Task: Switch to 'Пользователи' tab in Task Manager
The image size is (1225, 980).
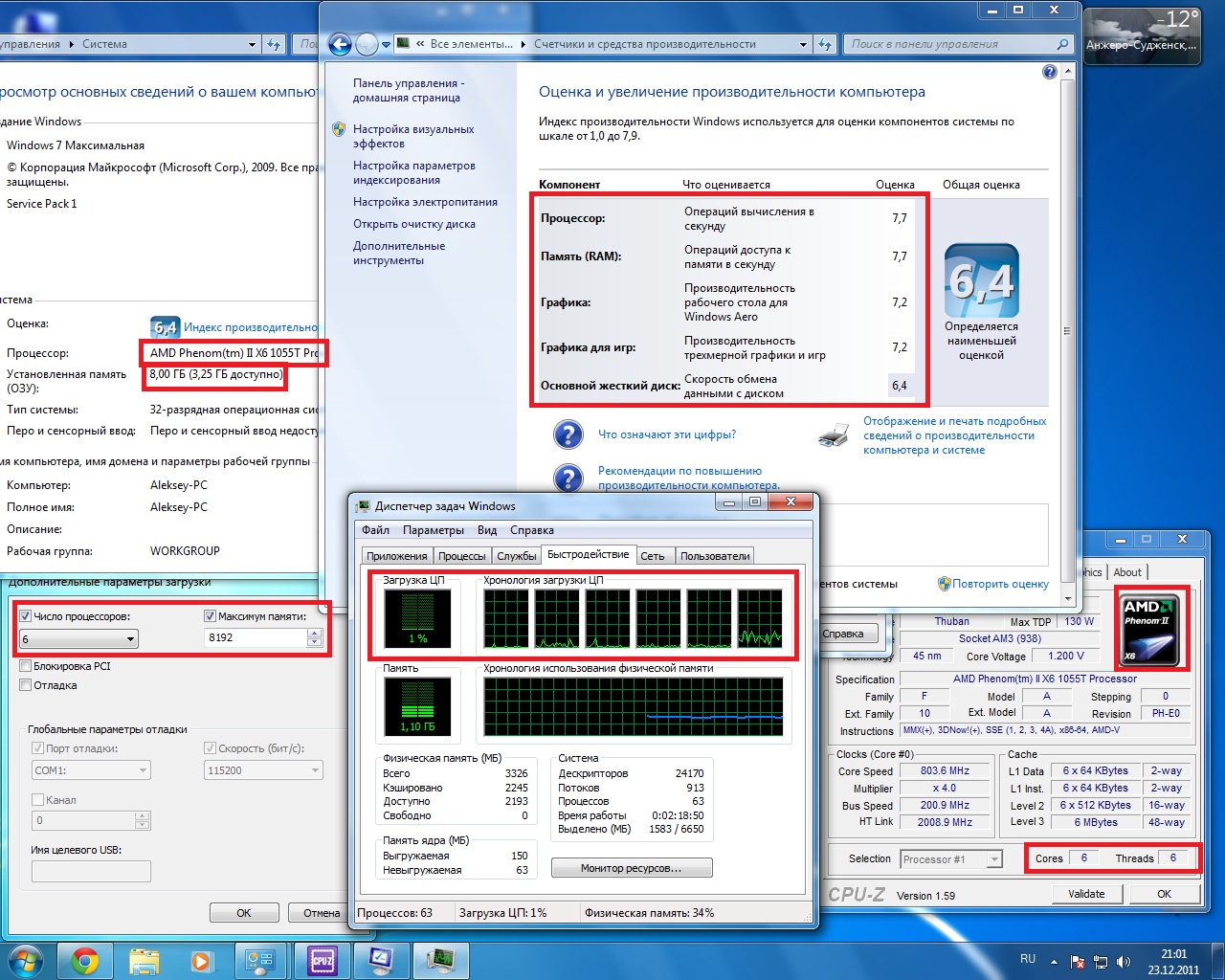Action: 715,556
